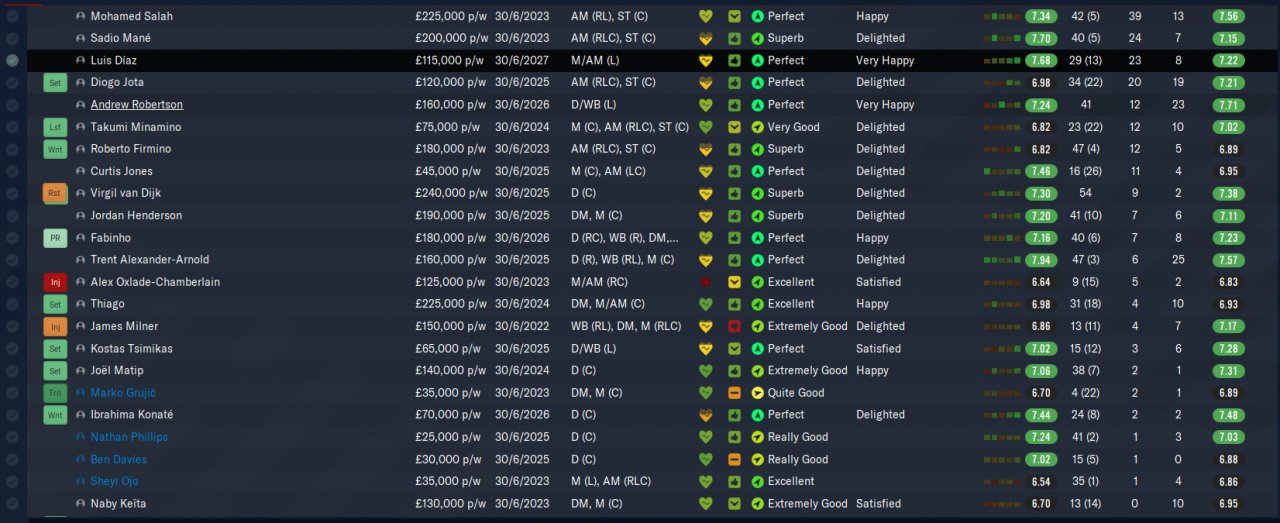Click the red Inj badge for Alex Oxlade-Chamberlain

(55, 282)
